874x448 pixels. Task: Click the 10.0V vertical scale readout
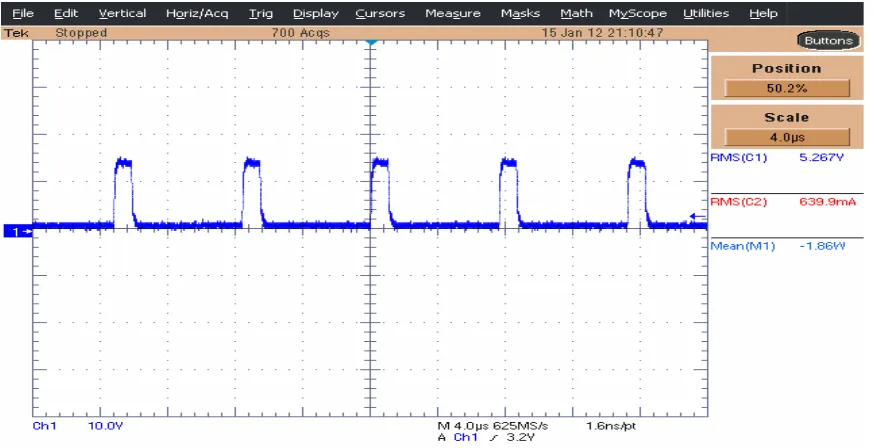(105, 426)
